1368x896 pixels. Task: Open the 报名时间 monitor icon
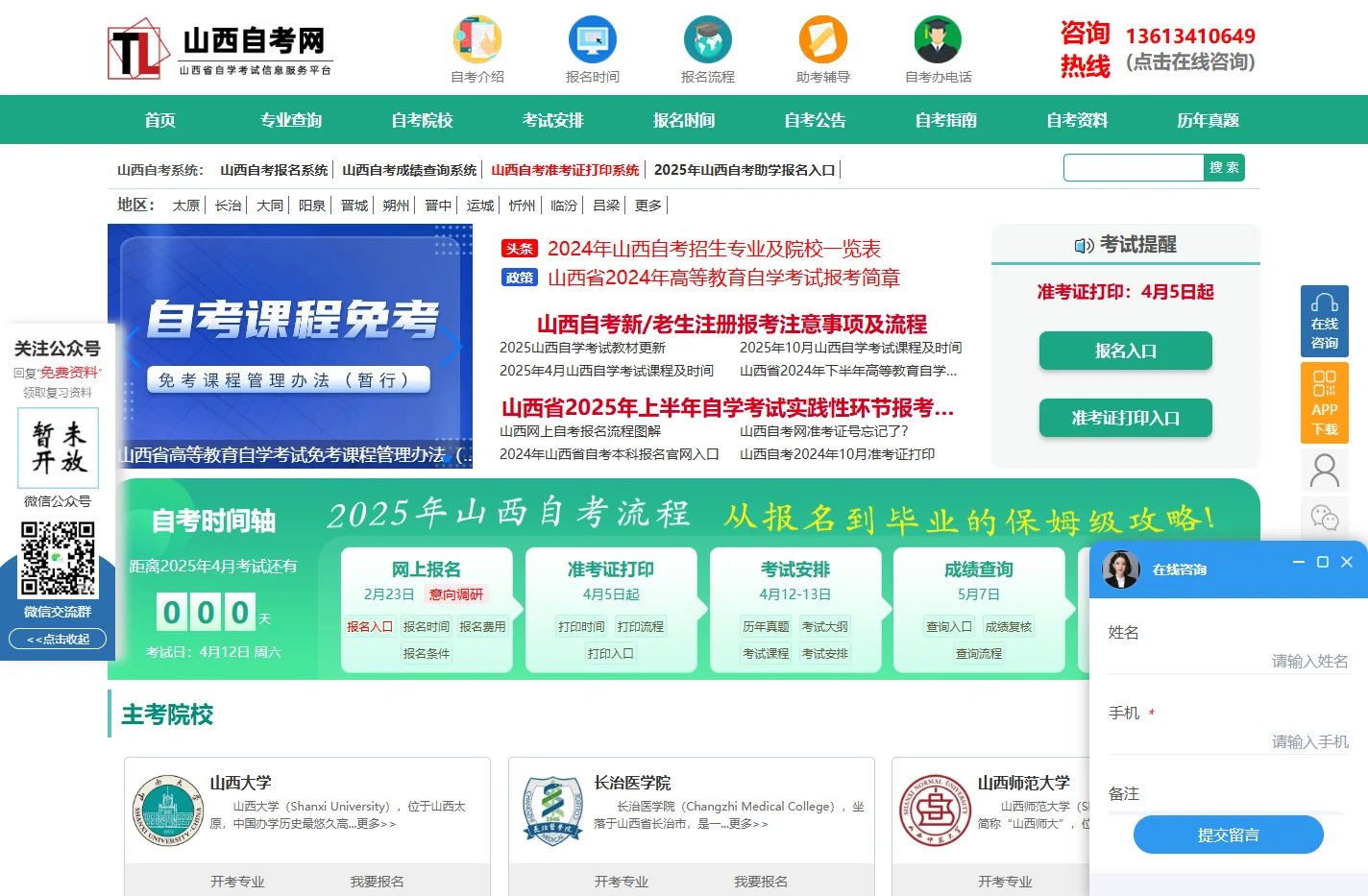[x=593, y=39]
